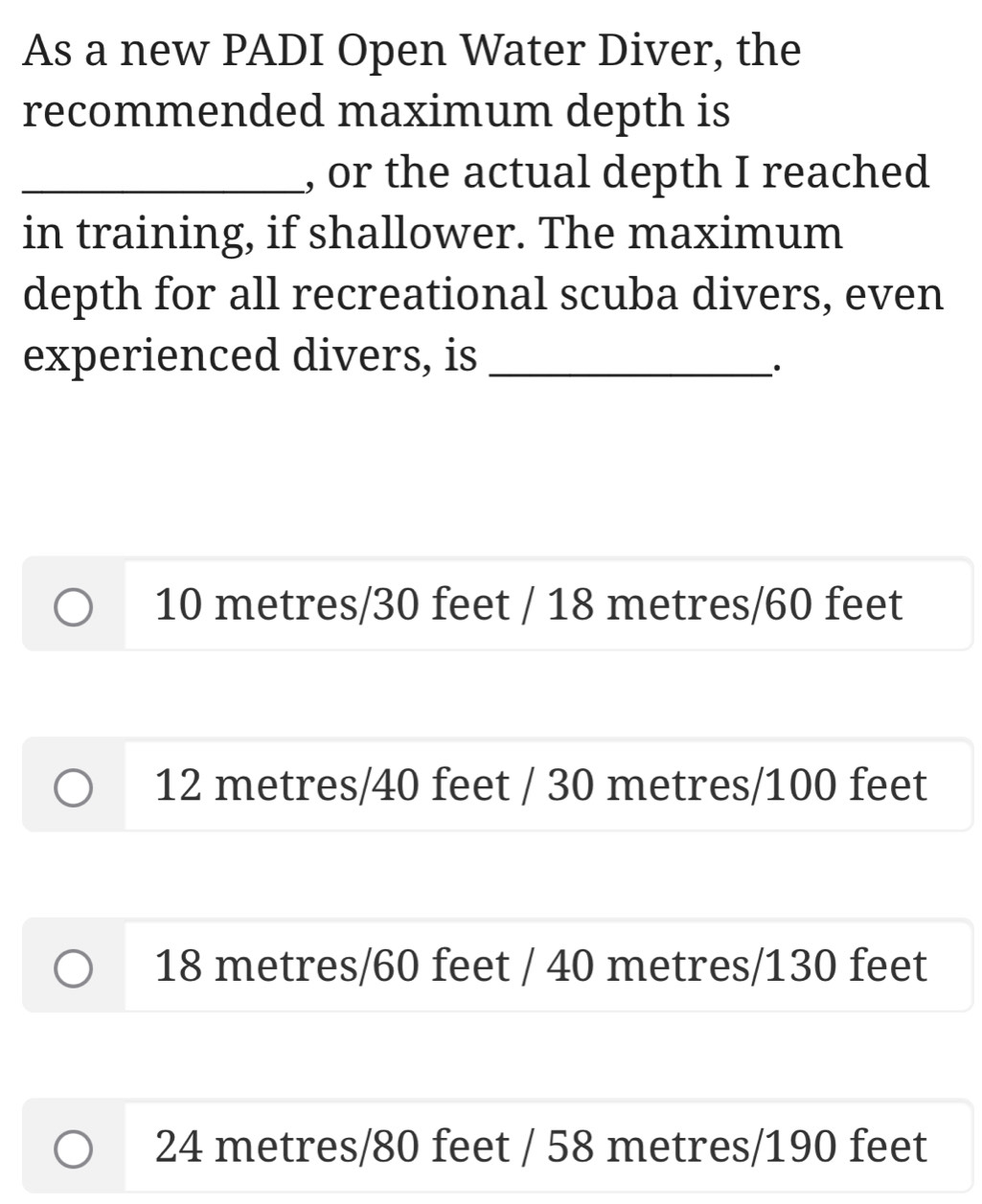This screenshot has height=1204, width=982.
Task: Click the second answer option card
Action: [496, 785]
